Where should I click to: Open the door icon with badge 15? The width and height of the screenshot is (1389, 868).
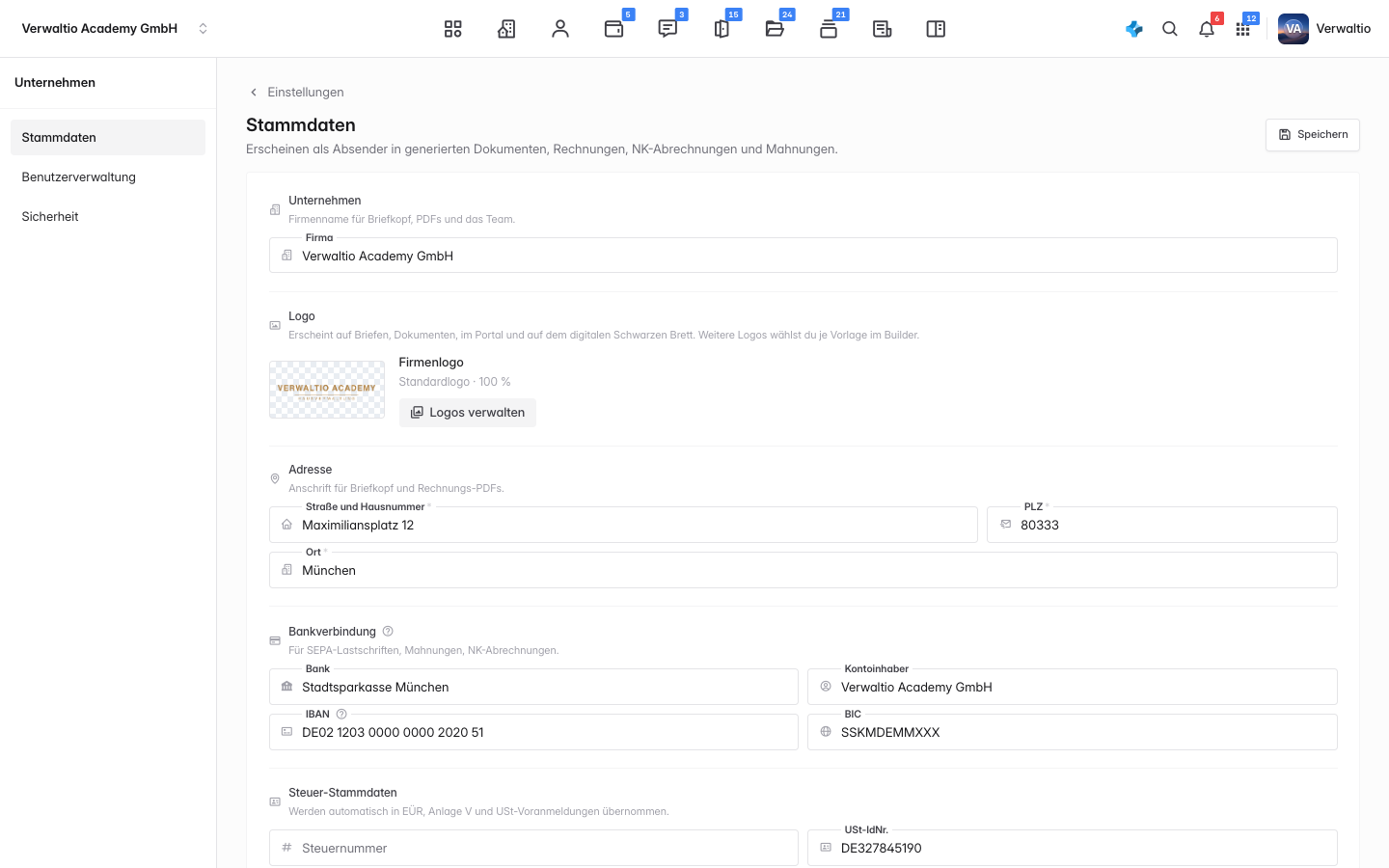coord(722,29)
